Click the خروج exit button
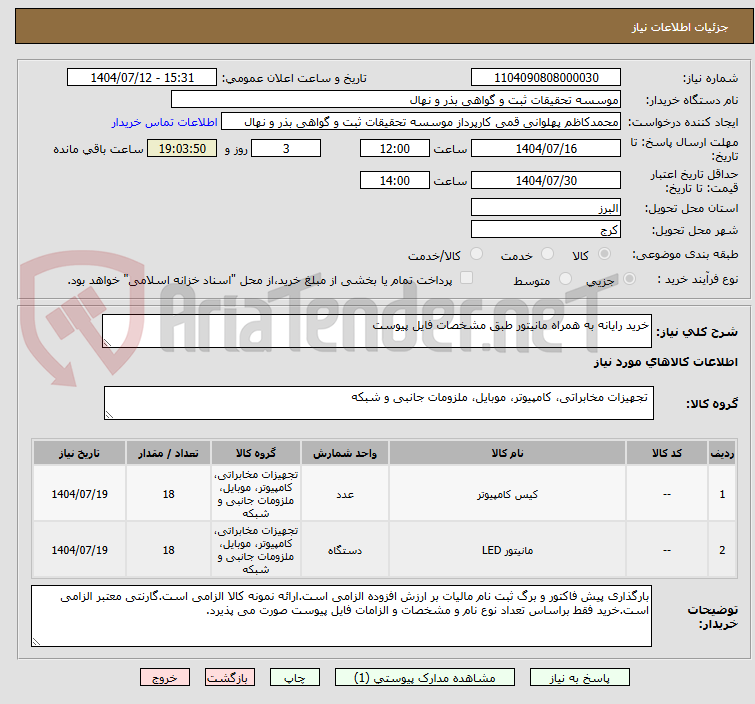 click(165, 678)
